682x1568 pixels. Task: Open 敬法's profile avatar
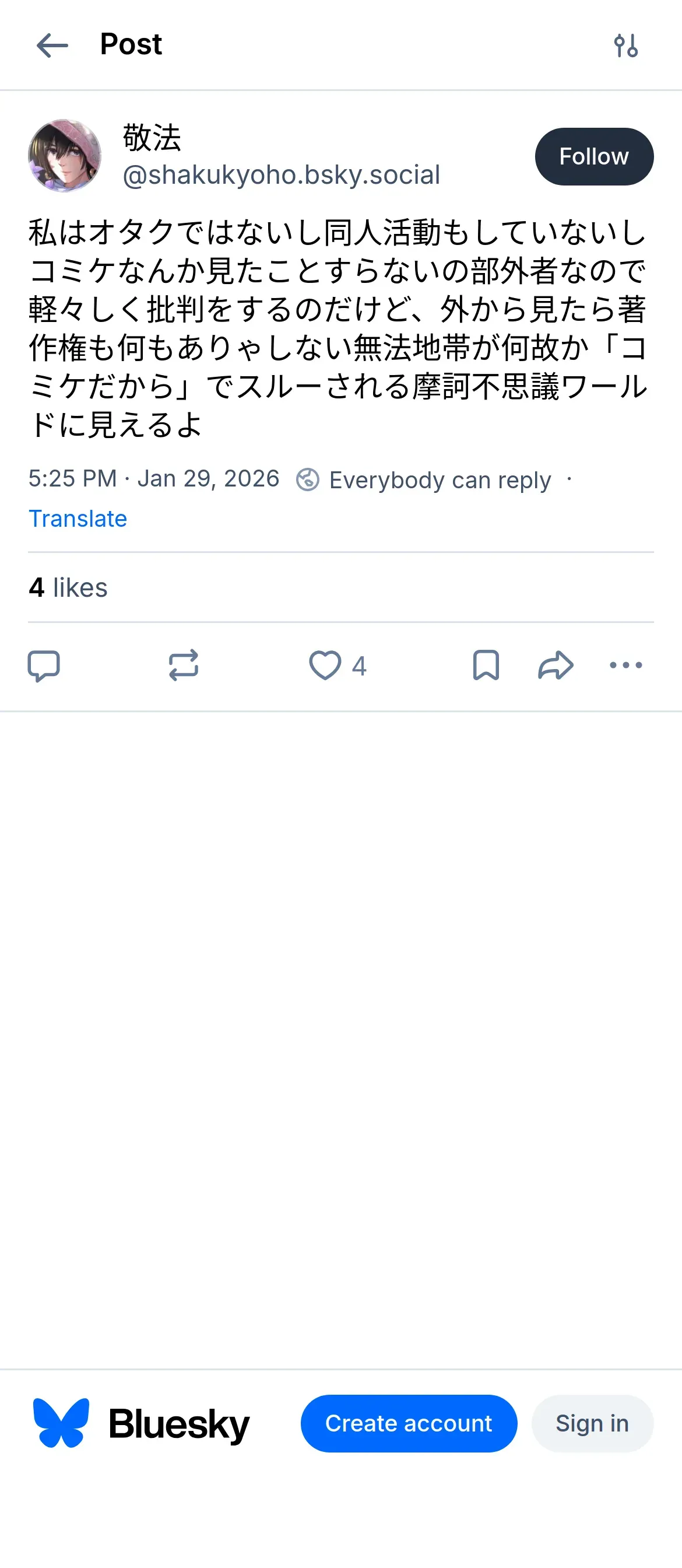click(x=65, y=156)
